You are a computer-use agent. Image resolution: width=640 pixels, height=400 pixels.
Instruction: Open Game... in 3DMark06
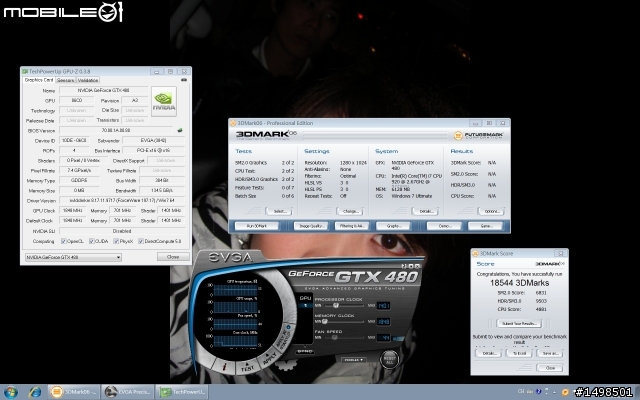pyautogui.click(x=485, y=226)
